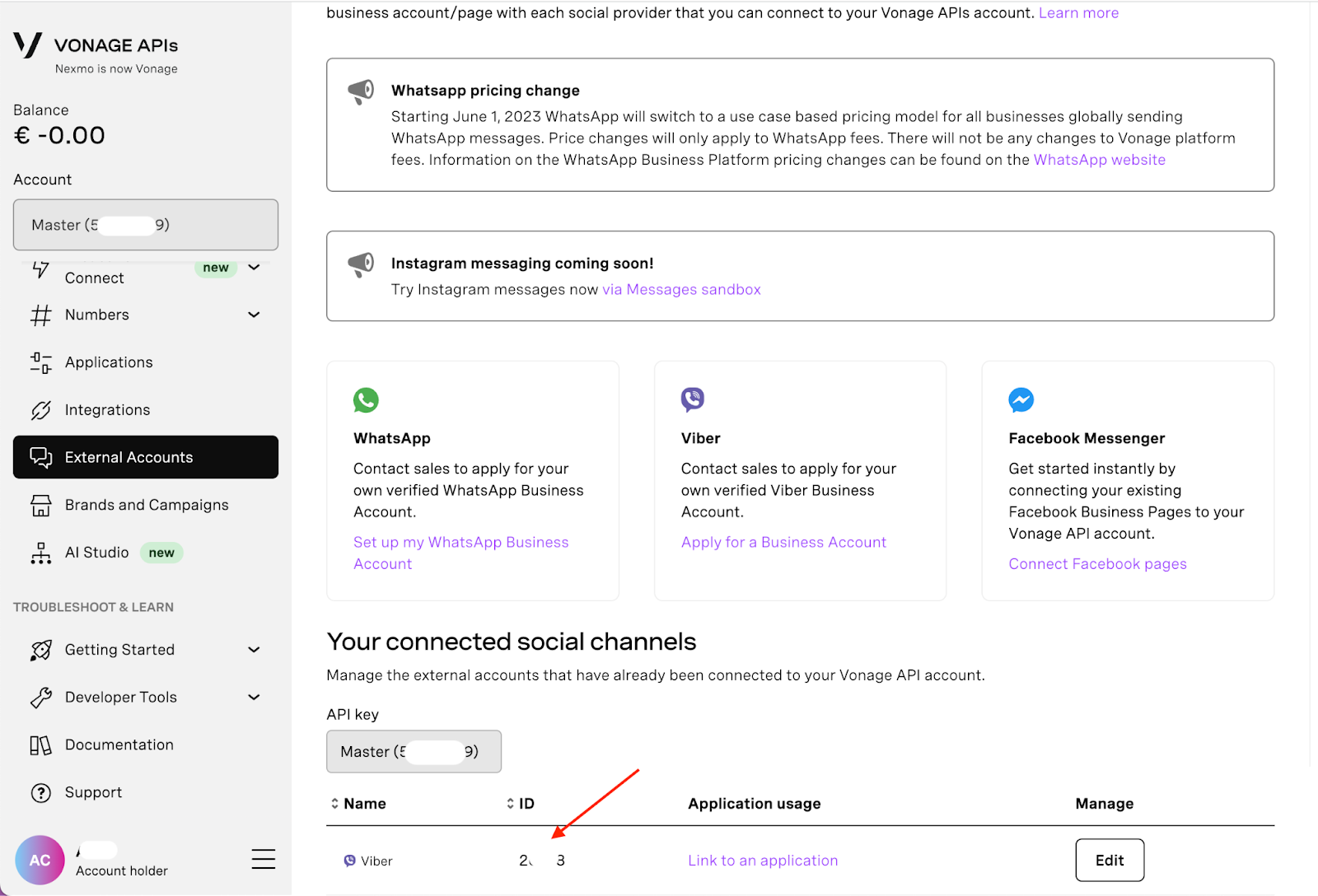Screen dimensions: 1318x896
Task: Click the TROUBLESHOOT & LEARN section label
Action: click(93, 608)
